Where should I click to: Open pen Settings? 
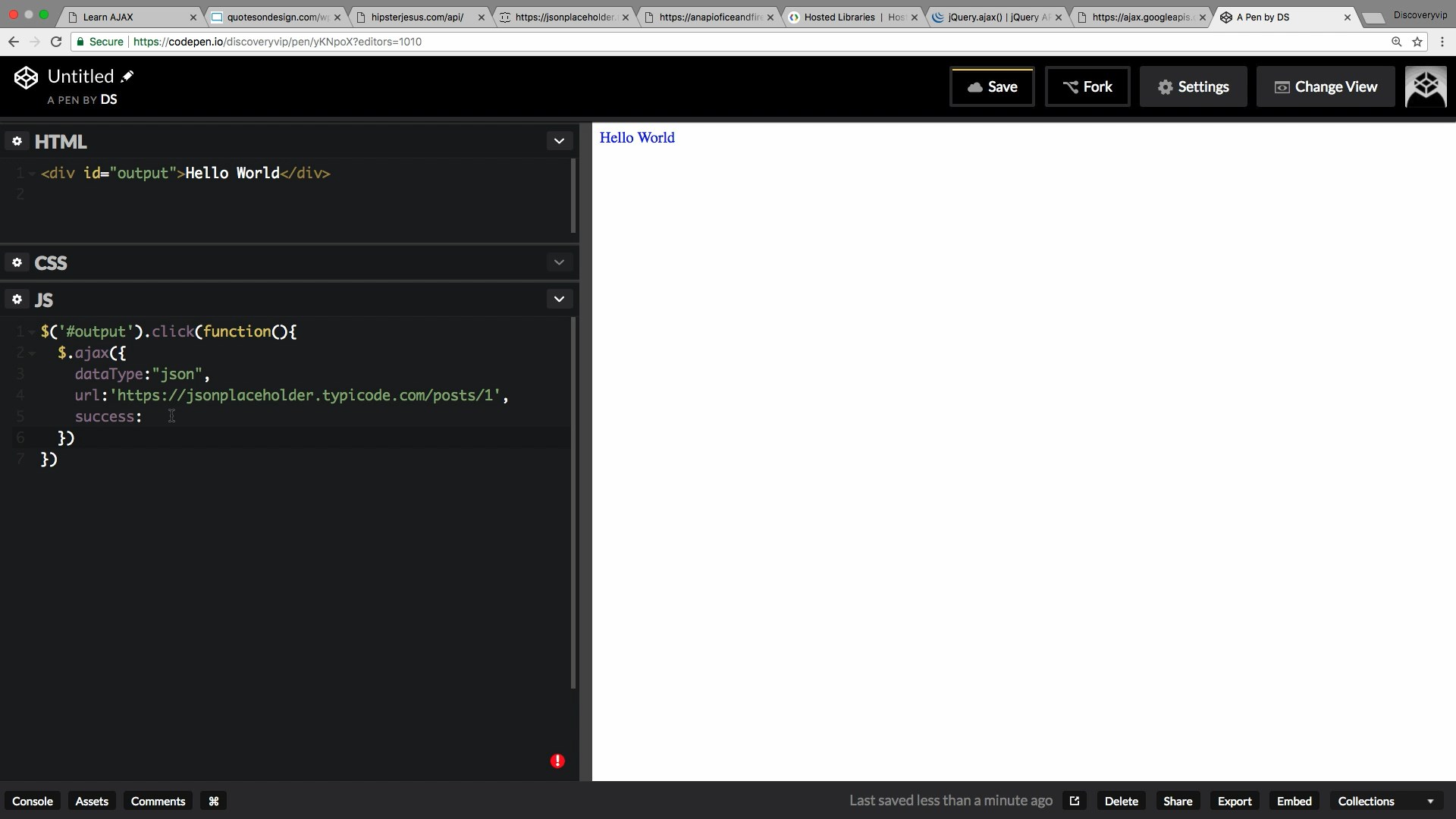tap(1193, 87)
